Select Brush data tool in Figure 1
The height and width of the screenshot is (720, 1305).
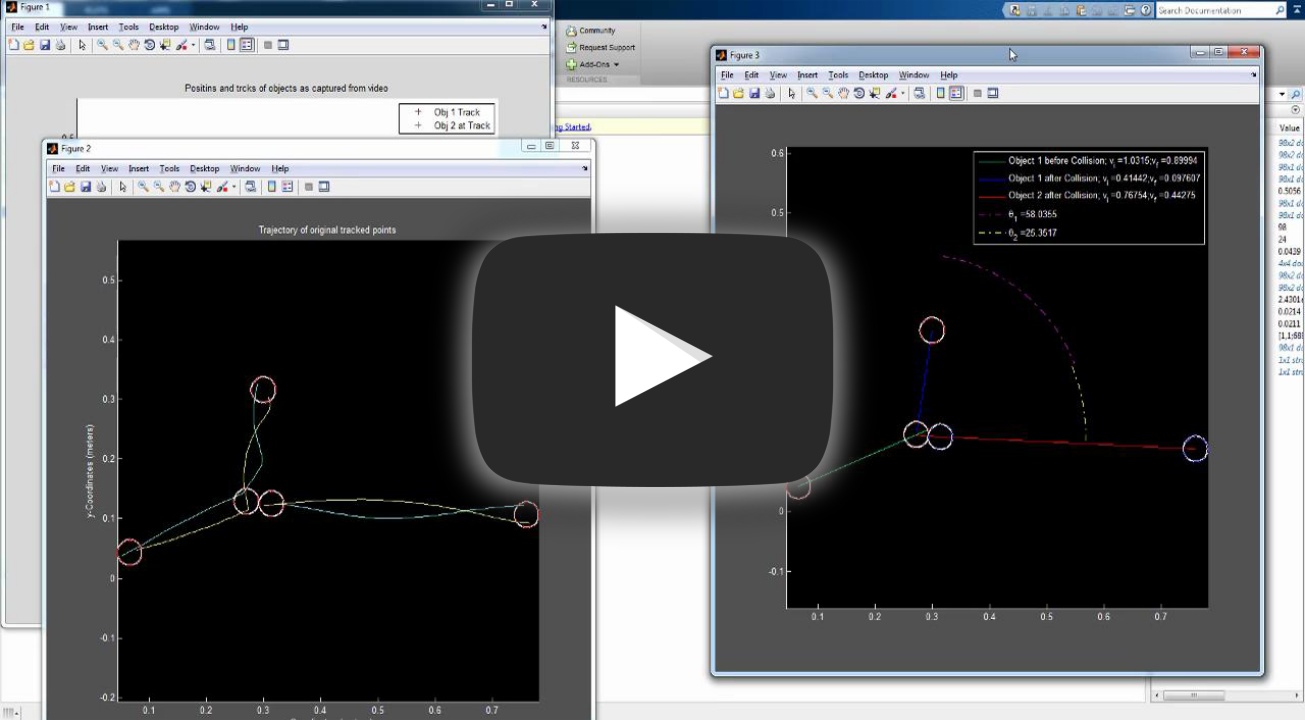coord(181,45)
